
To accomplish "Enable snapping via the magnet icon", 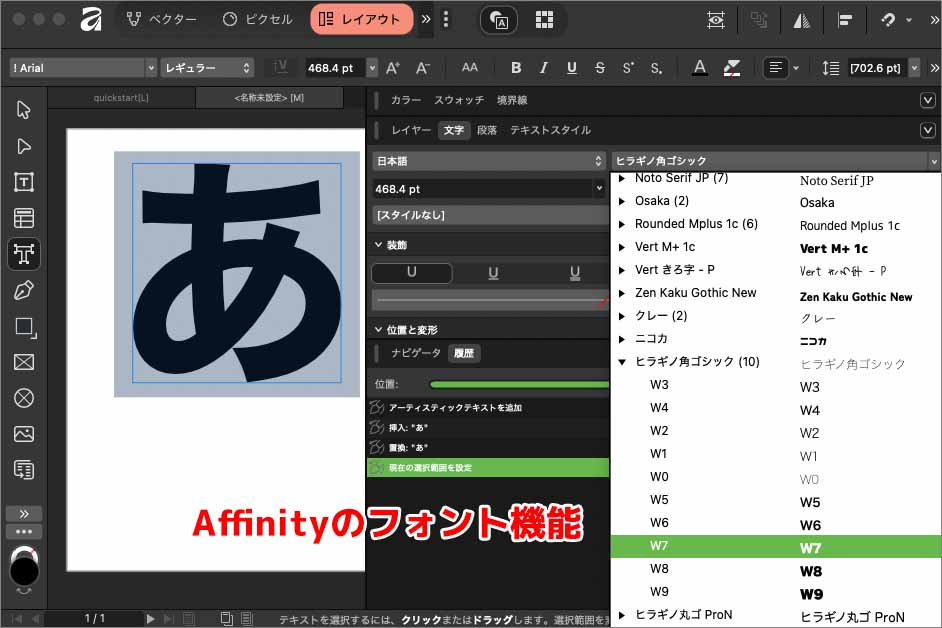I will 888,19.
